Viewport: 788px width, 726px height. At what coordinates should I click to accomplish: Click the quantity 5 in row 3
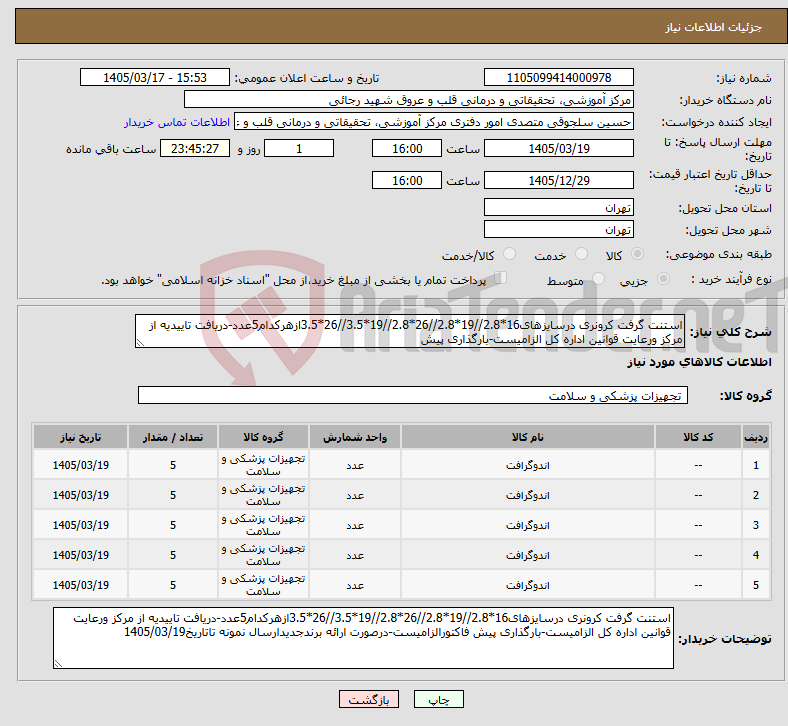pyautogui.click(x=173, y=526)
